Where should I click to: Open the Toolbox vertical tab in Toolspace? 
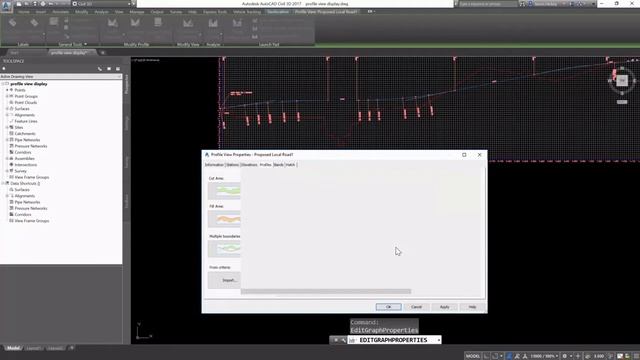pyautogui.click(x=127, y=200)
